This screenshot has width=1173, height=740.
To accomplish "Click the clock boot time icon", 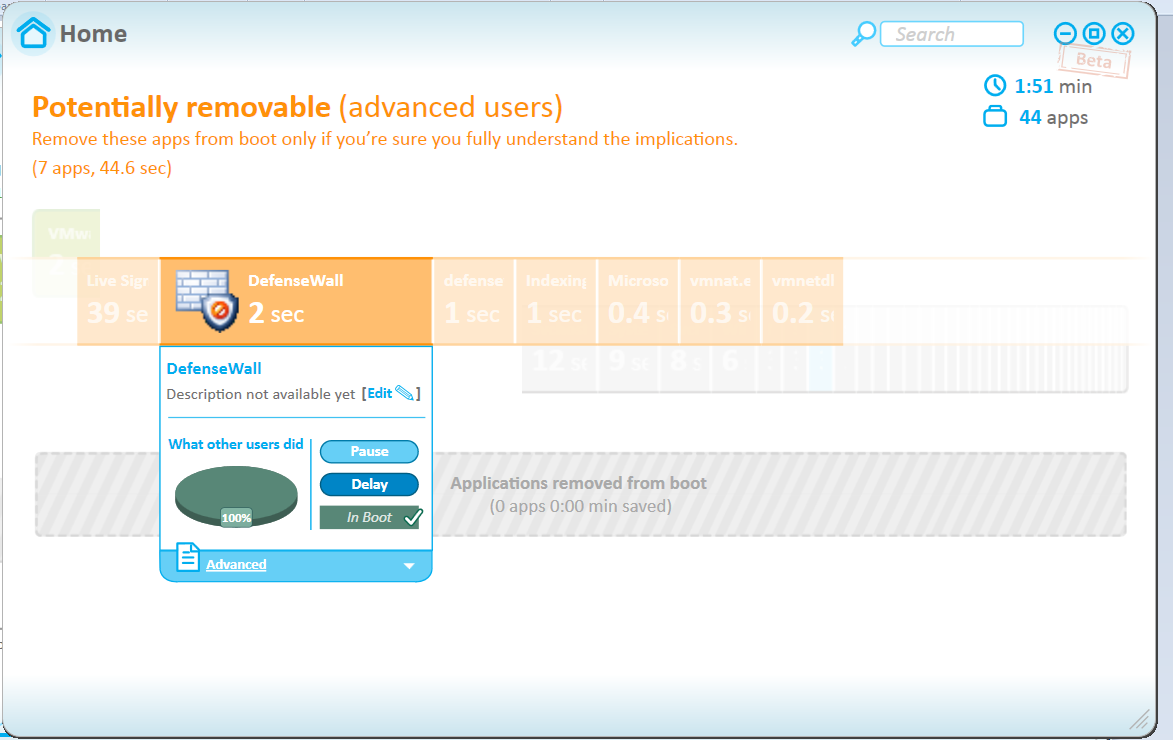I will 995,85.
